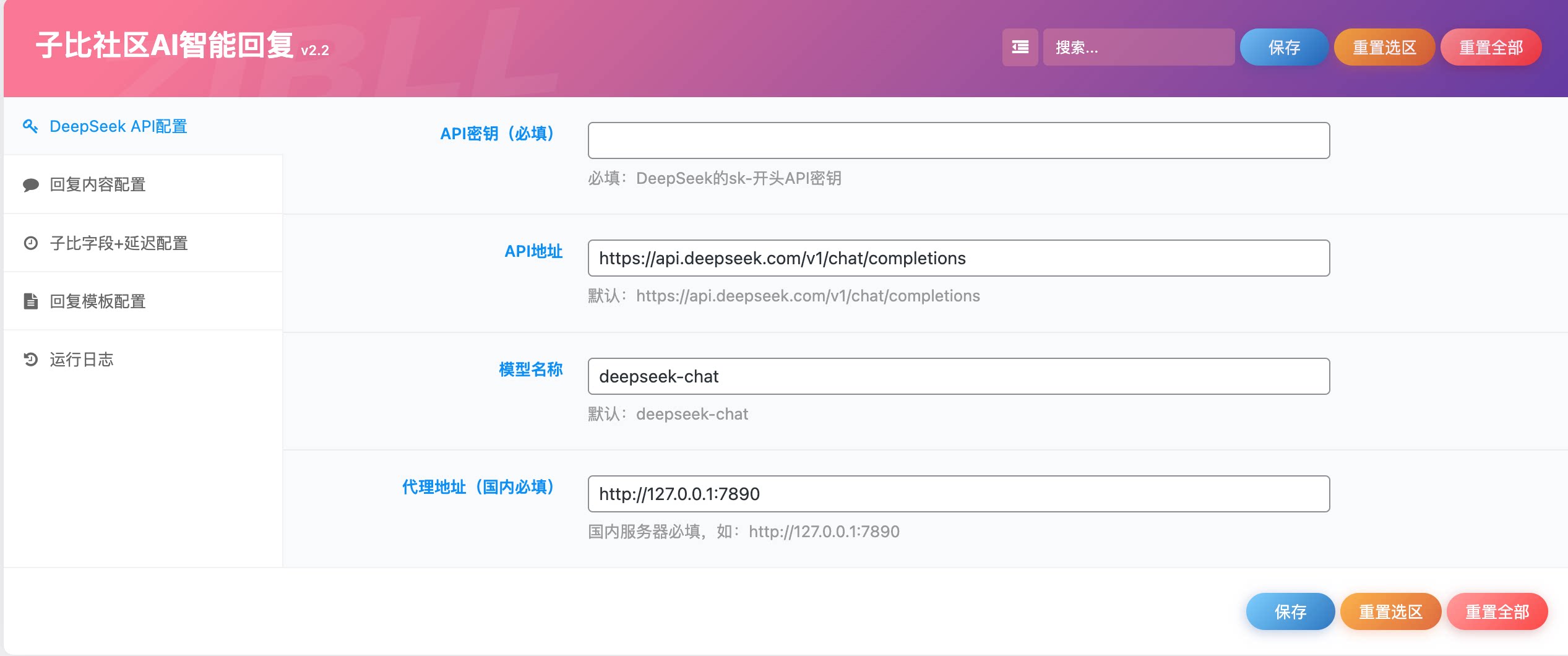Select the DeepSeek API配置 section
This screenshot has width=1568, height=656.
point(118,126)
